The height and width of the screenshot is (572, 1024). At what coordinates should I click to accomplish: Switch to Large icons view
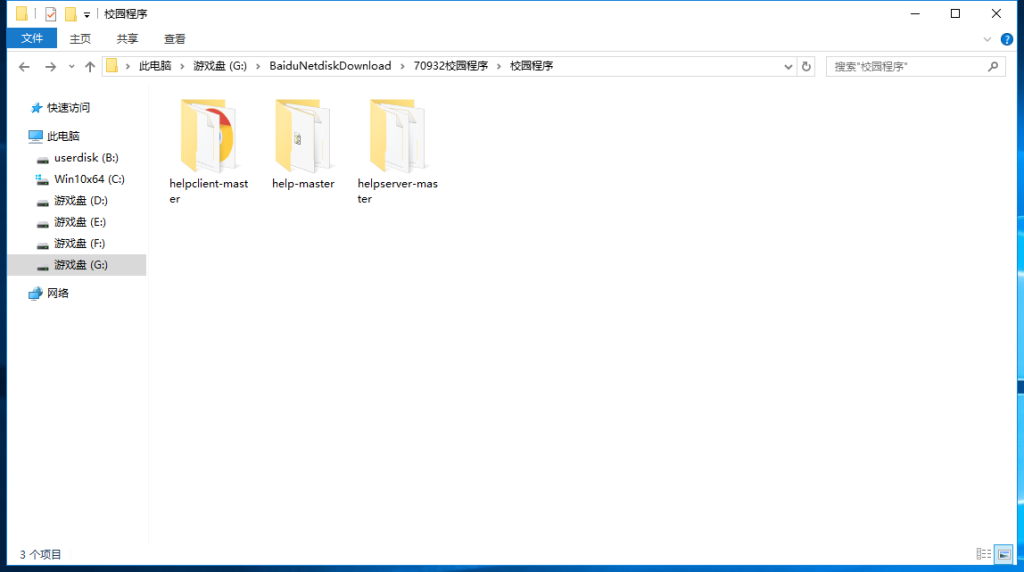coord(1004,554)
